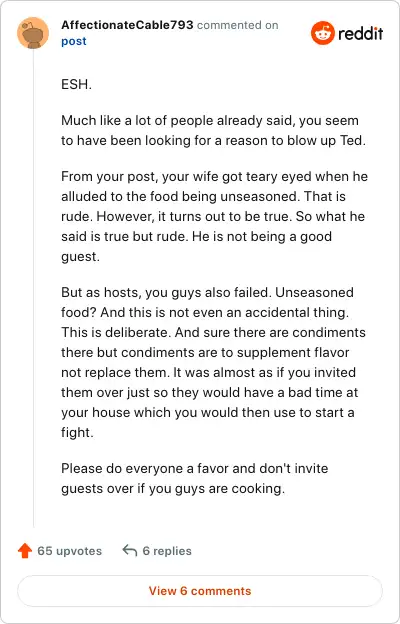Viewport: 400px width, 624px height.
Task: Click the "ESH." verdict text
Action: click(76, 84)
